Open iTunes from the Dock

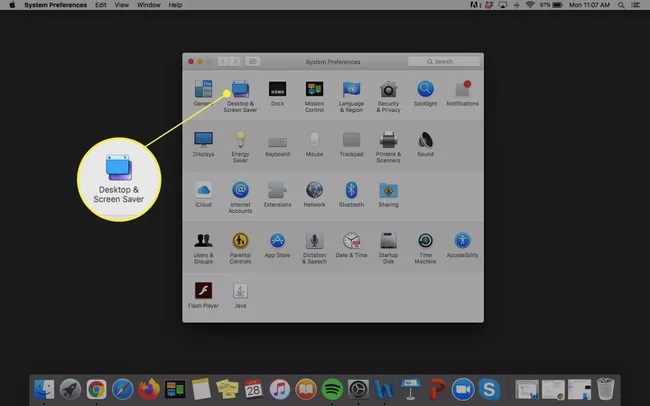click(x=280, y=389)
